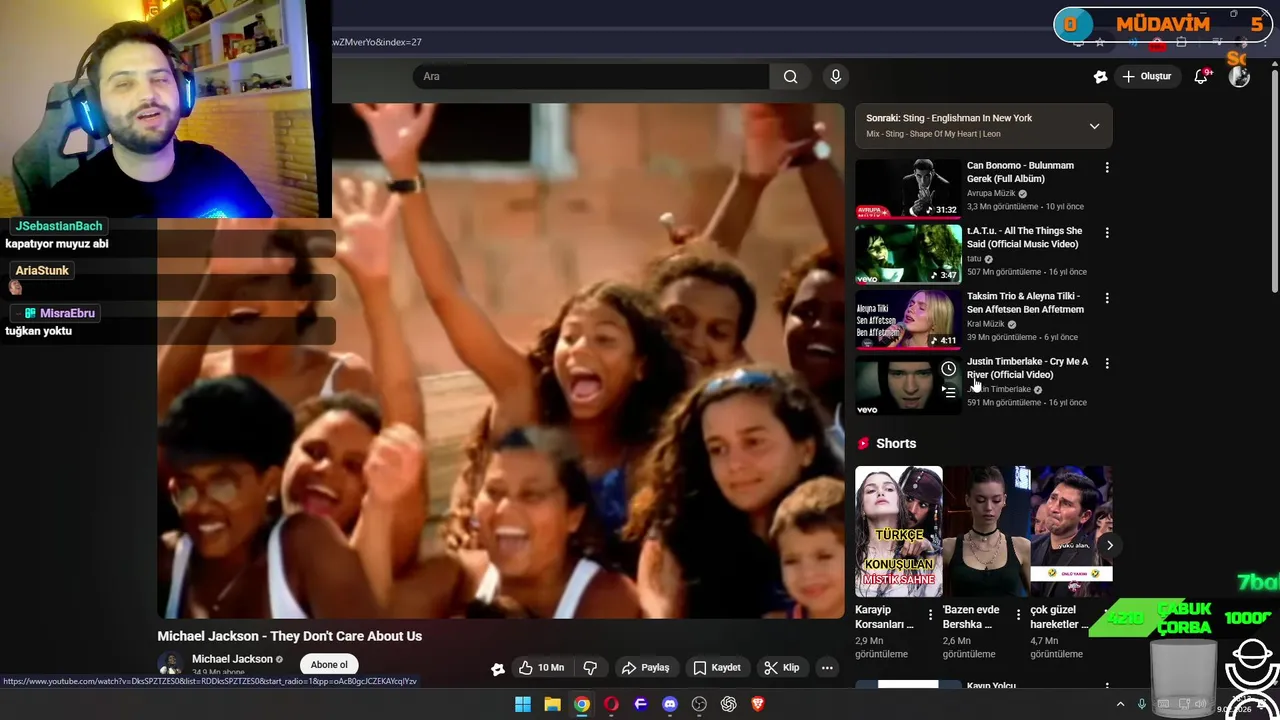The image size is (1280, 720).
Task: Open options menu for Can Bonomo video
Action: [1106, 167]
